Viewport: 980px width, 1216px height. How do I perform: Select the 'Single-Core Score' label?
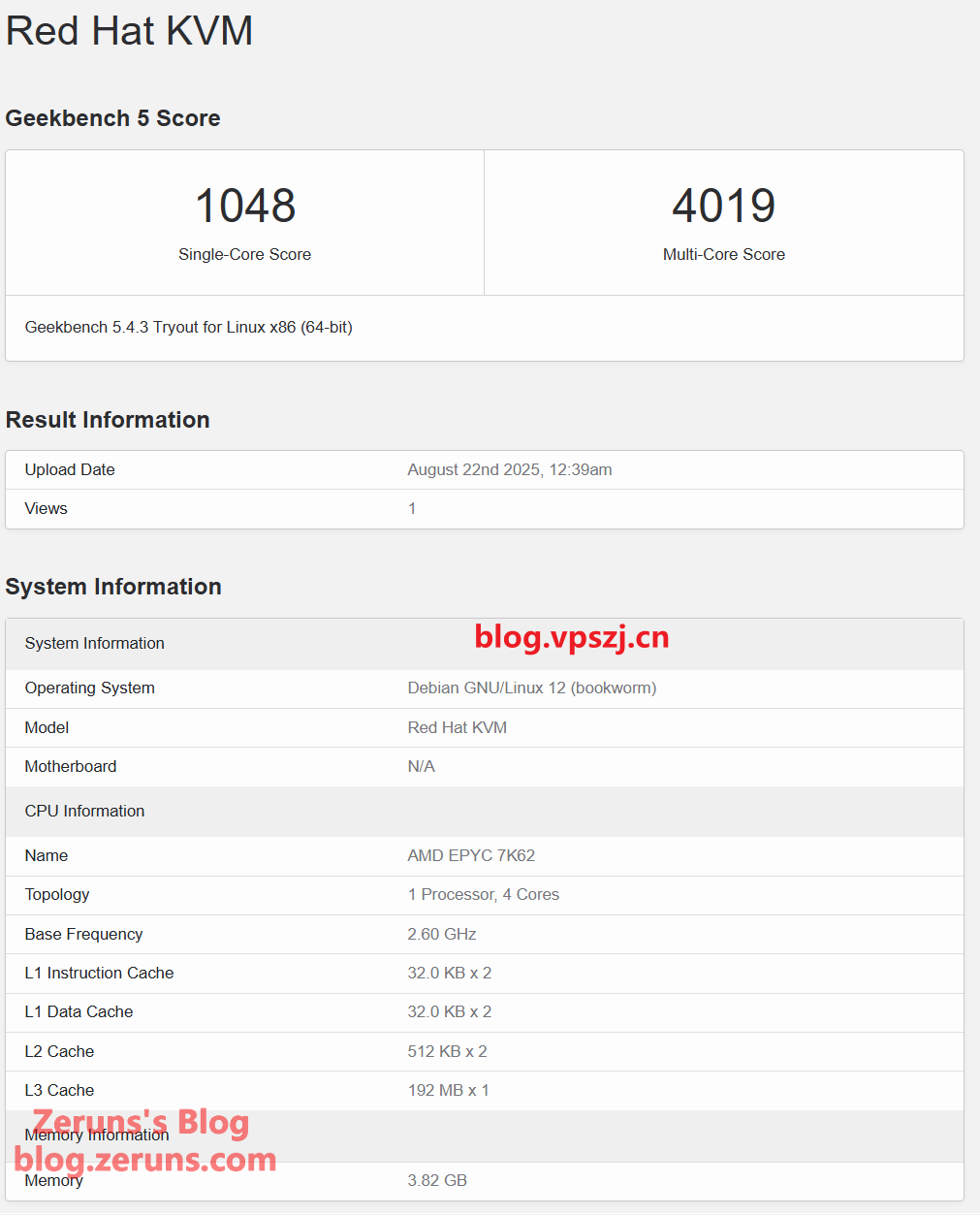[245, 254]
